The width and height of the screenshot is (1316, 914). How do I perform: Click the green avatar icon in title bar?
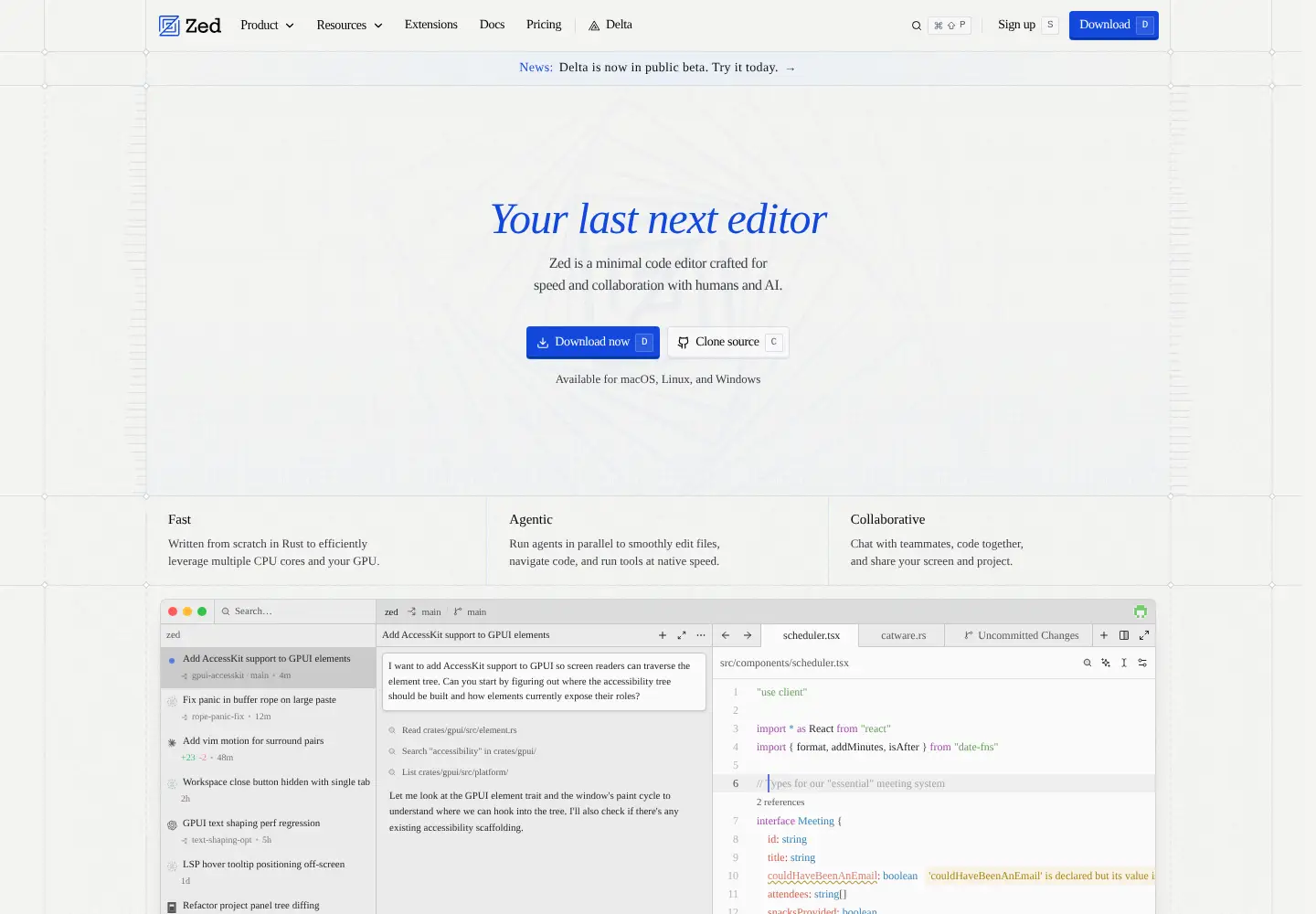pyautogui.click(x=1141, y=611)
